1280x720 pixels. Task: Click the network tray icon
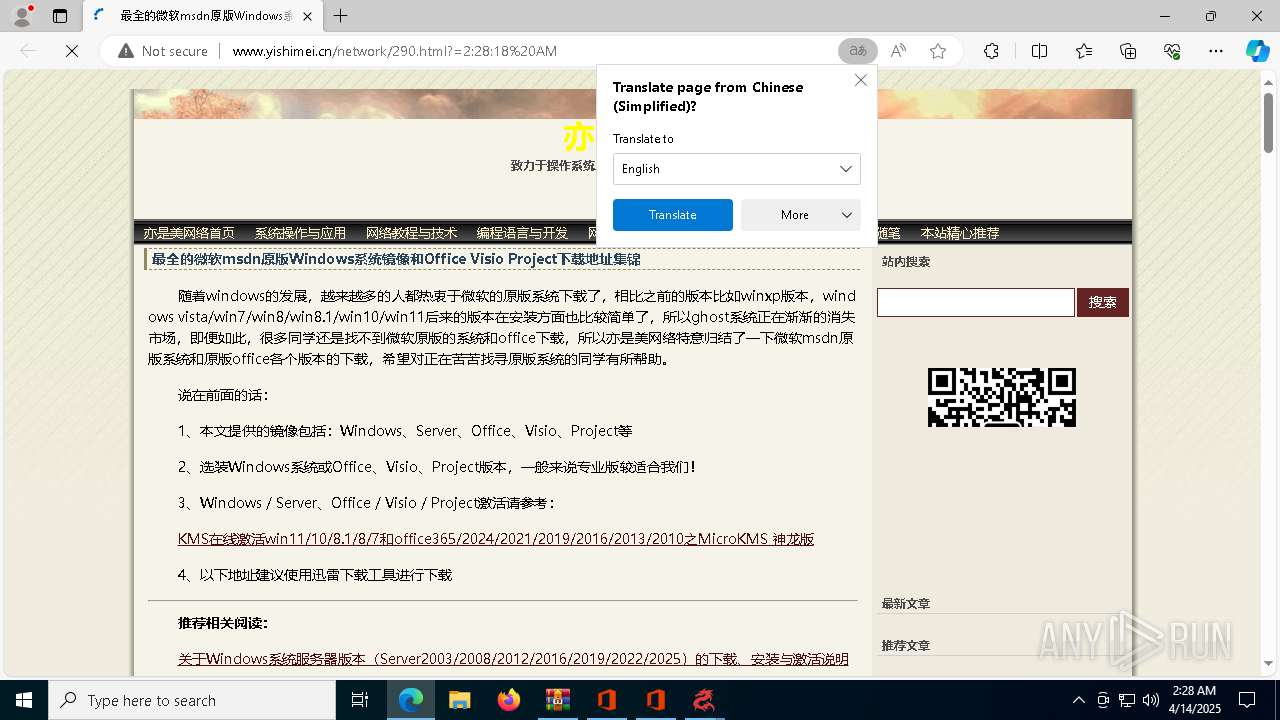coord(1127,700)
